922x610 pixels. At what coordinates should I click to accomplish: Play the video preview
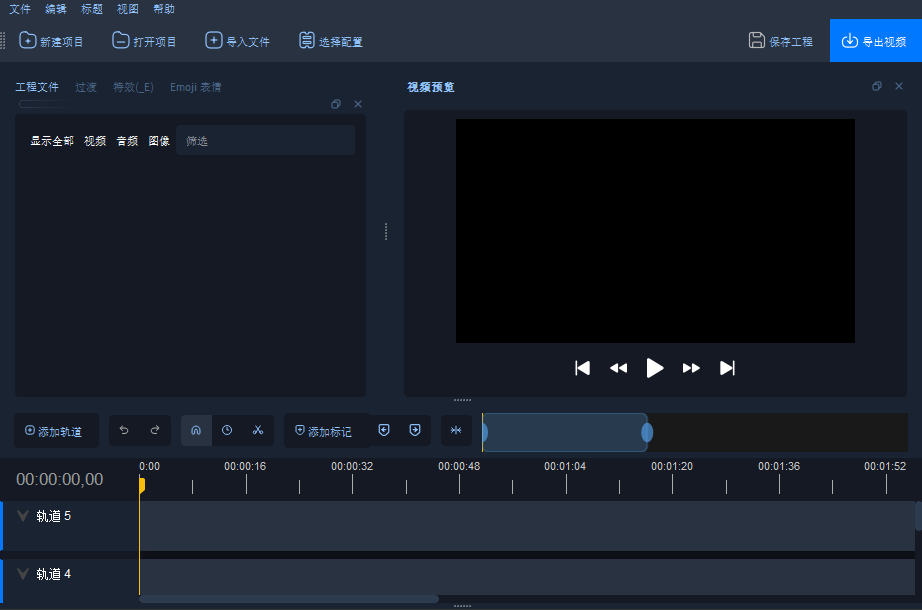click(x=654, y=368)
